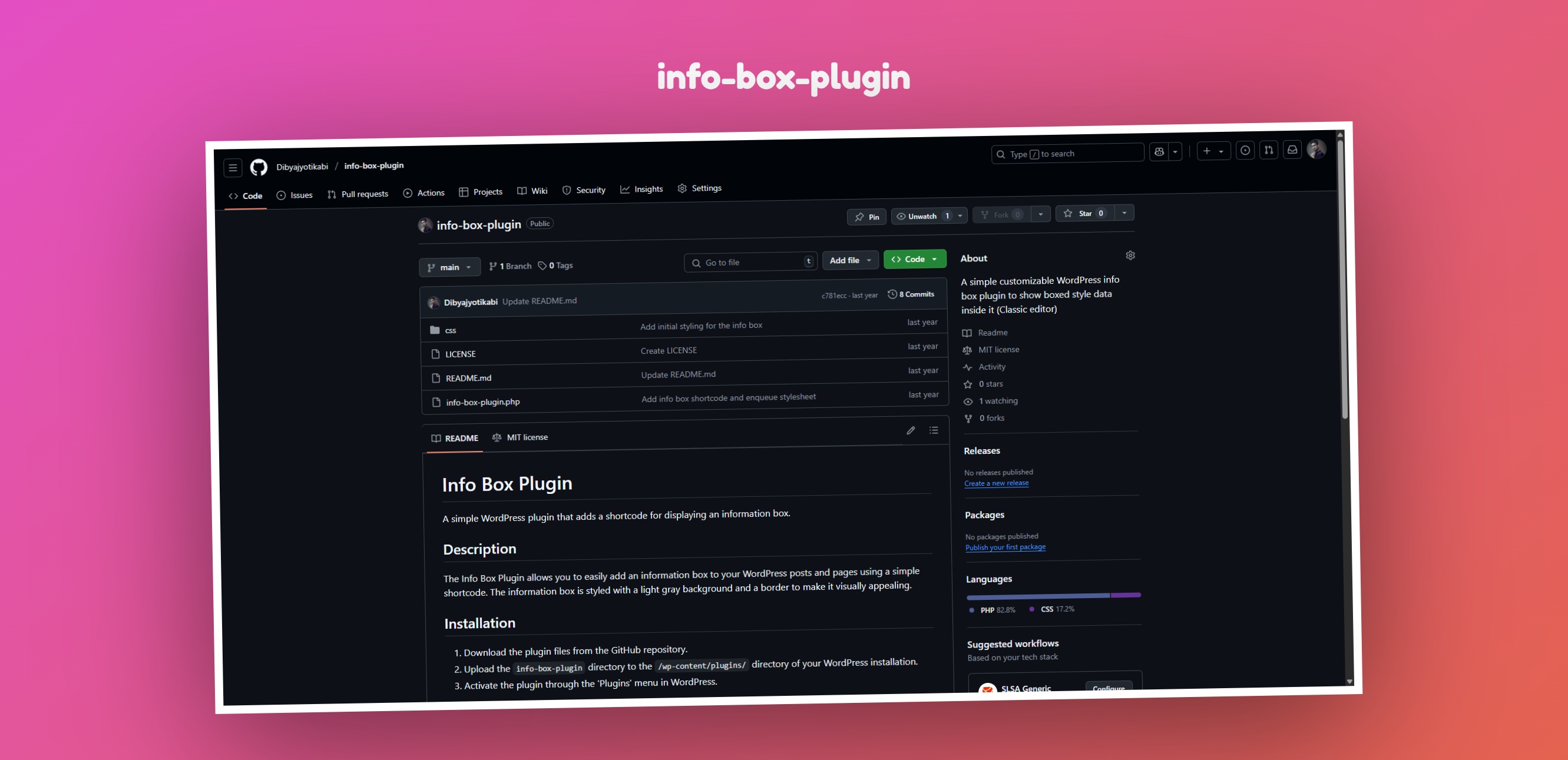This screenshot has width=1568, height=760.
Task: Focus the Go to file search field
Action: (x=750, y=262)
